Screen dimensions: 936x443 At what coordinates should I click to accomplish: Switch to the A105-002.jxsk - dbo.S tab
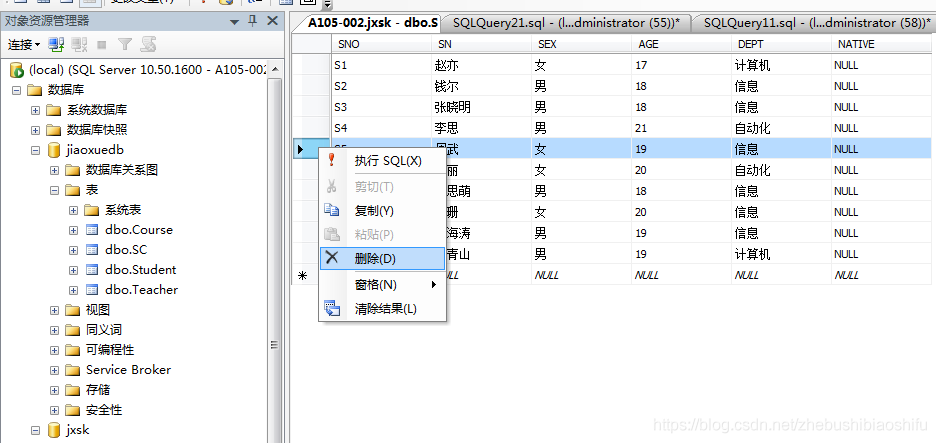(x=370, y=23)
